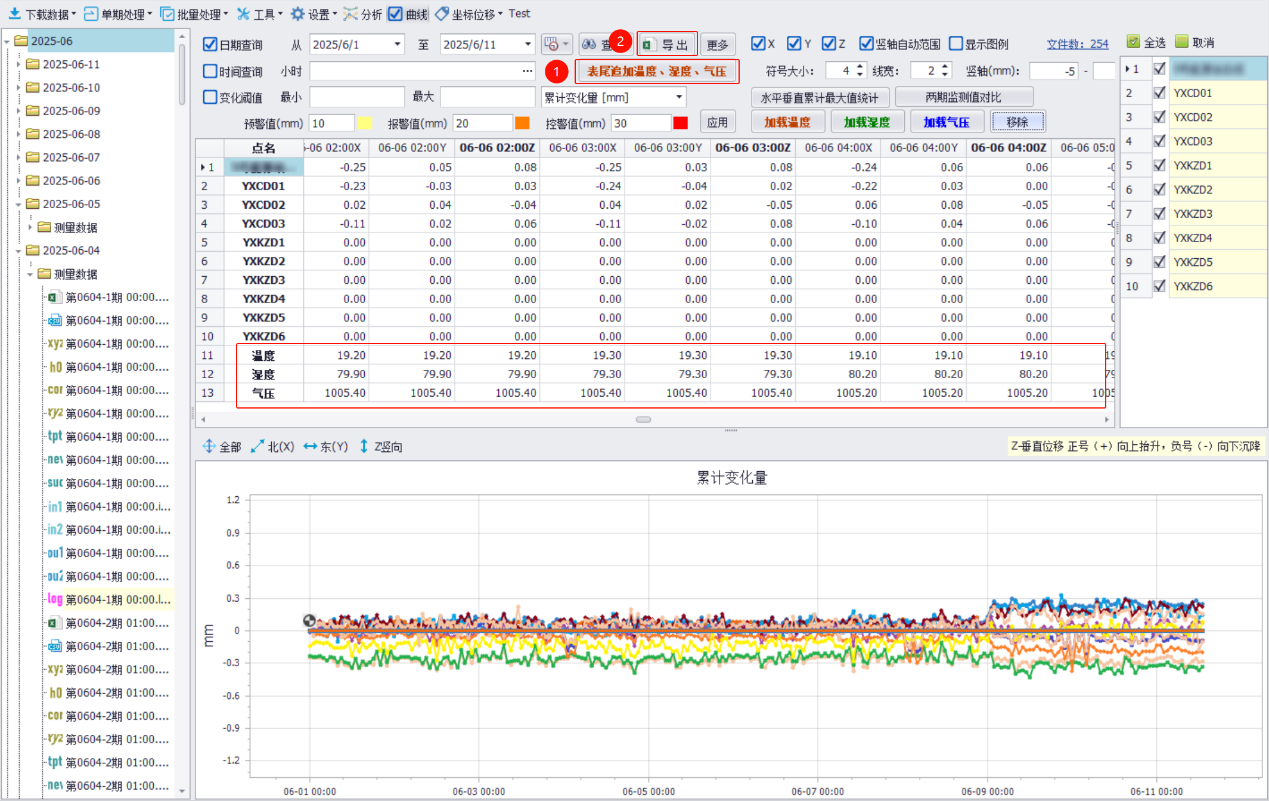Click the 导出 export button
The image size is (1269, 801).
tap(667, 45)
